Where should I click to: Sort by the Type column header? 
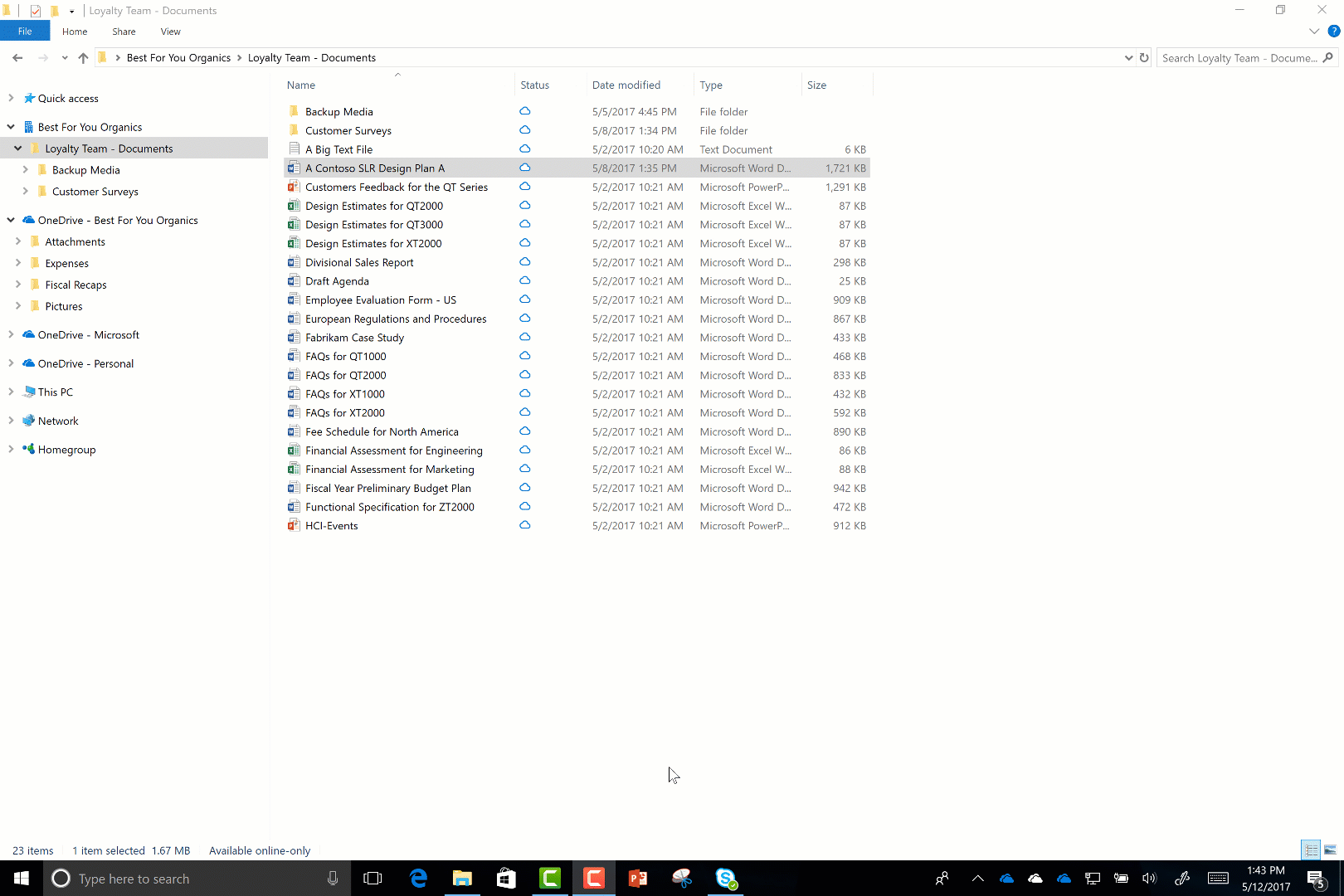pos(711,85)
